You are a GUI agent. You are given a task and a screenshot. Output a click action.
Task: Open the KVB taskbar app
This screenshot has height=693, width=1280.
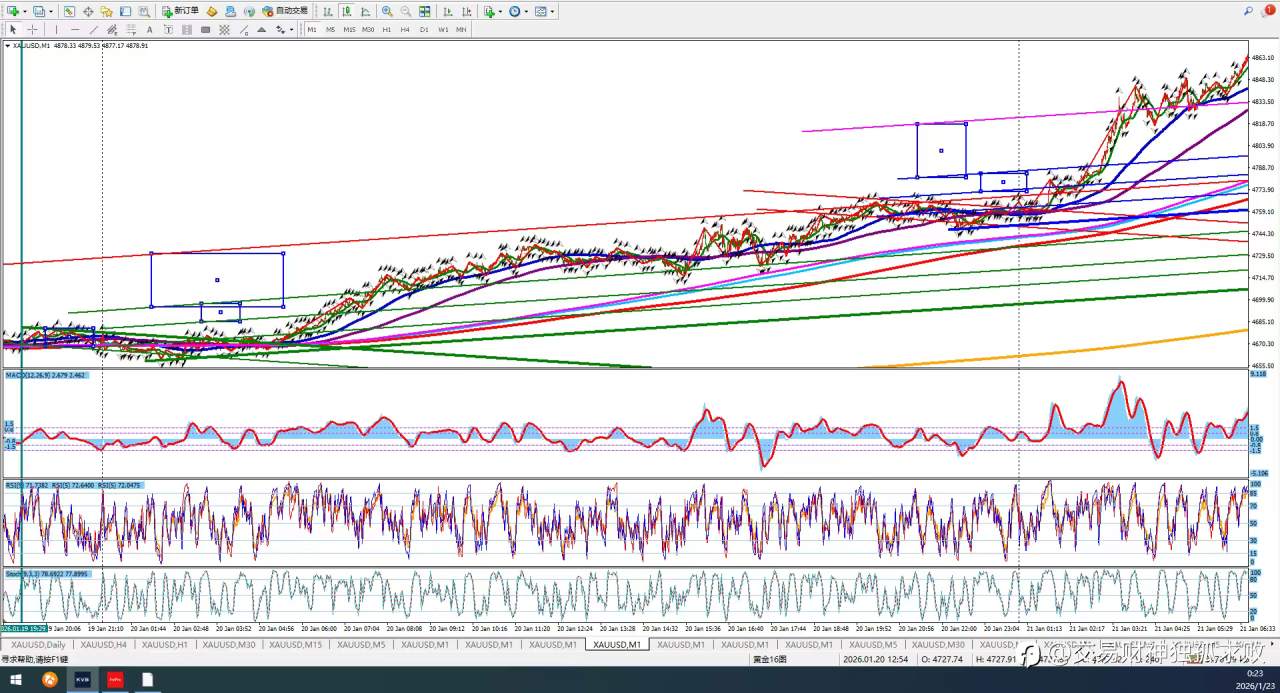[x=82, y=680]
